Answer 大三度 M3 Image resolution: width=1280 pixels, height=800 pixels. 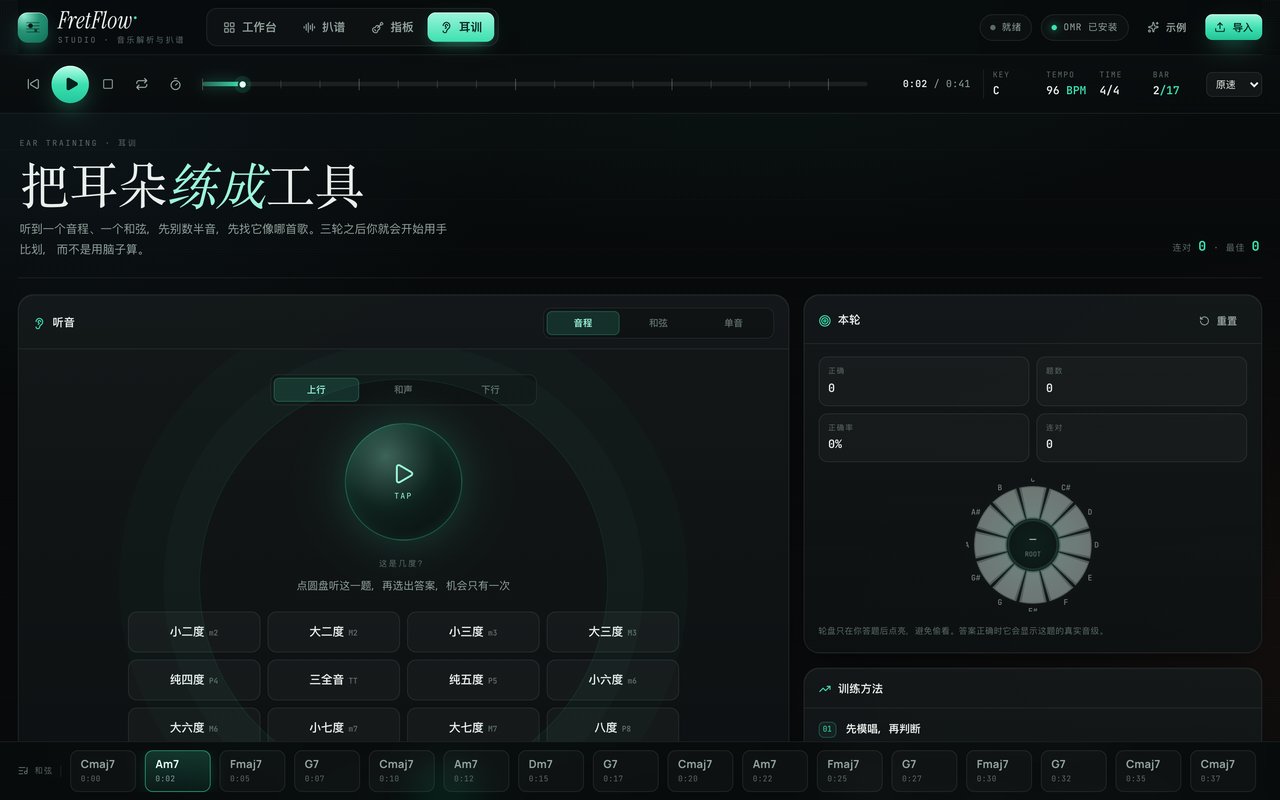coord(613,632)
